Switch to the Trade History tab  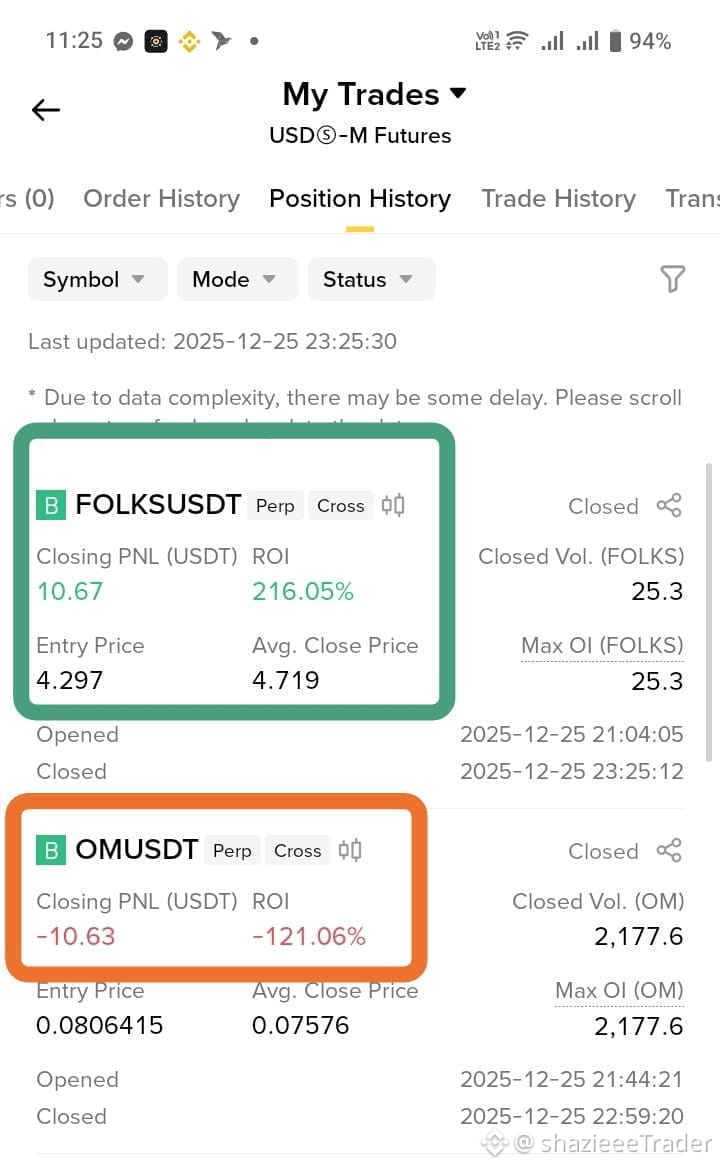[x=558, y=199]
